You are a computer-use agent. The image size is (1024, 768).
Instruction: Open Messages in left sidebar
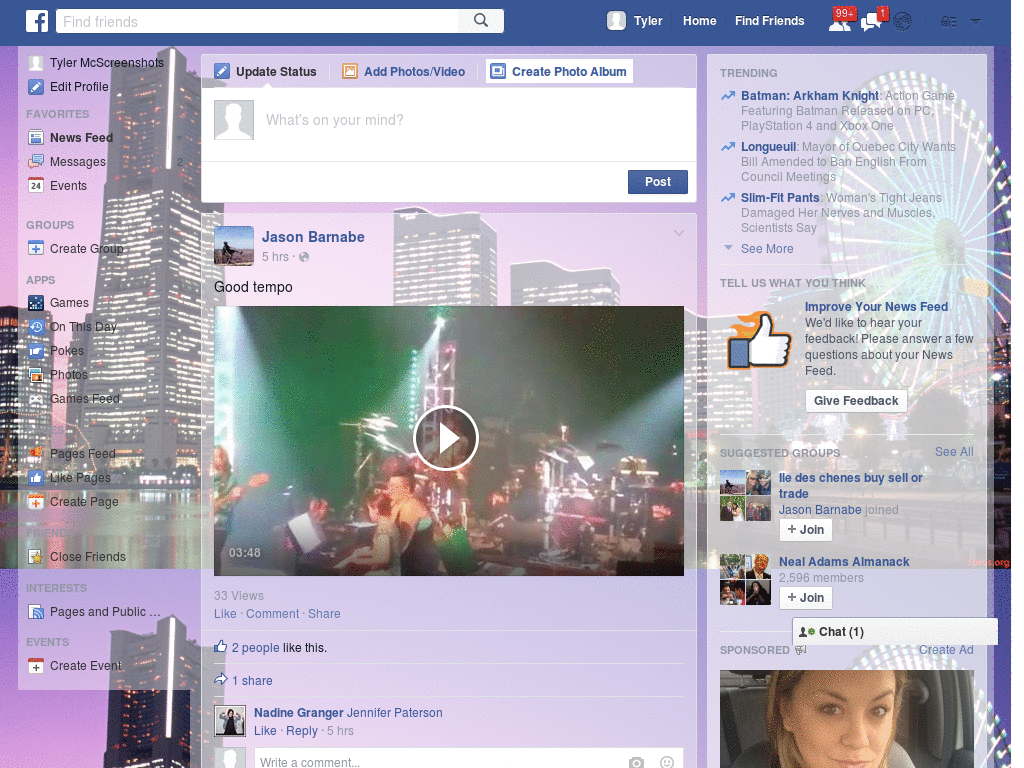(78, 162)
